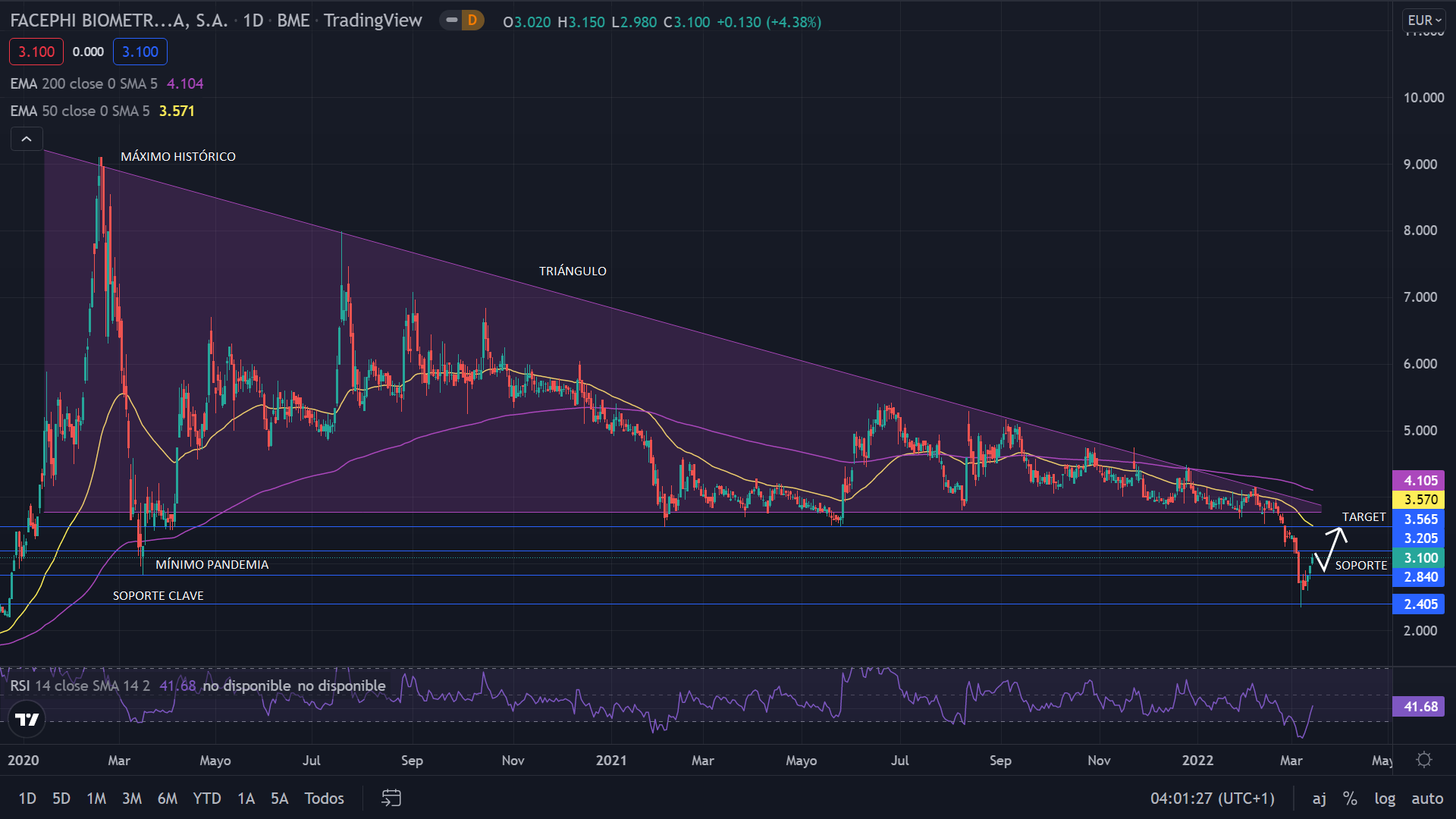The image size is (1456, 819).
Task: Open the go-to-date calendar icon
Action: [x=391, y=798]
